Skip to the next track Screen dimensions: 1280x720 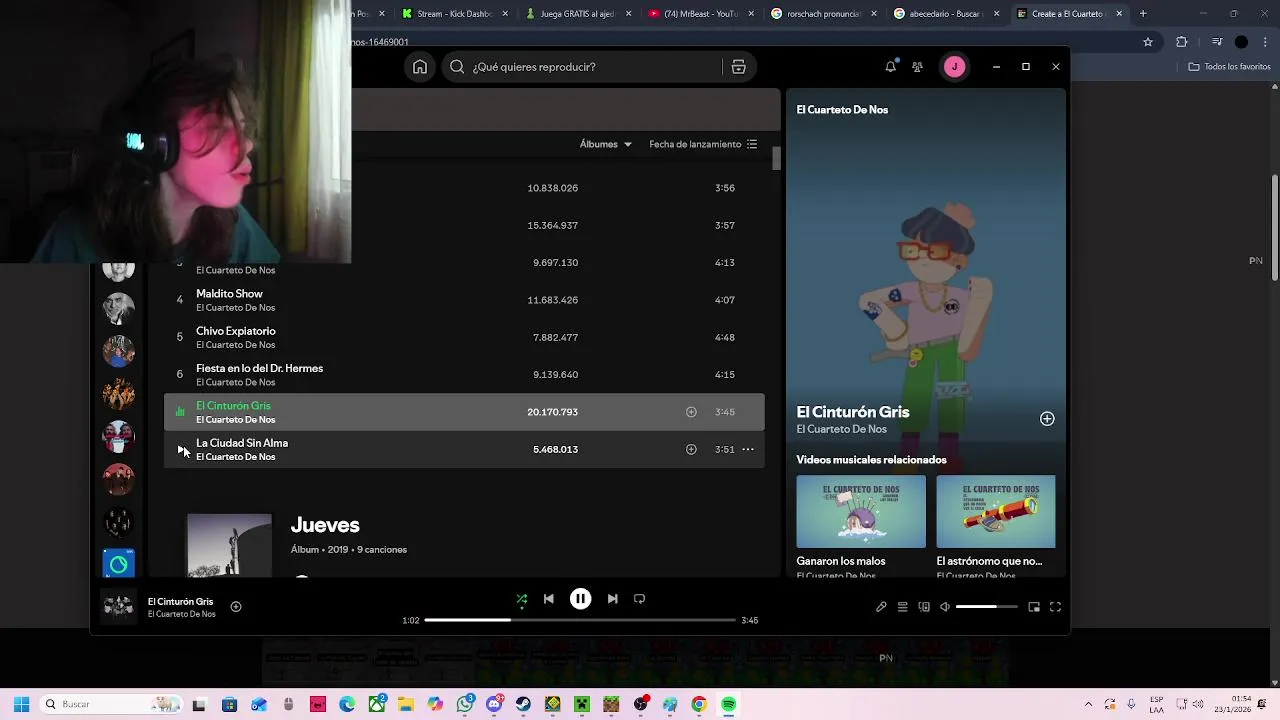pyautogui.click(x=612, y=599)
